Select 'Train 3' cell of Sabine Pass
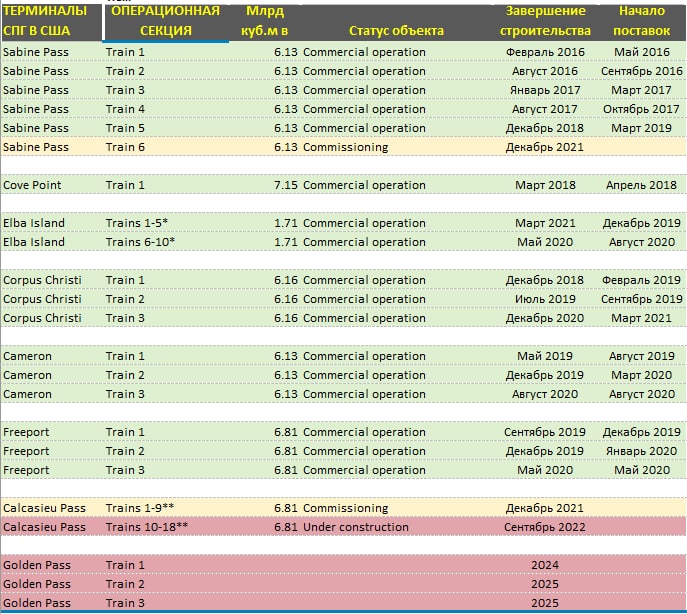This screenshot has height=614, width=687. click(x=125, y=90)
